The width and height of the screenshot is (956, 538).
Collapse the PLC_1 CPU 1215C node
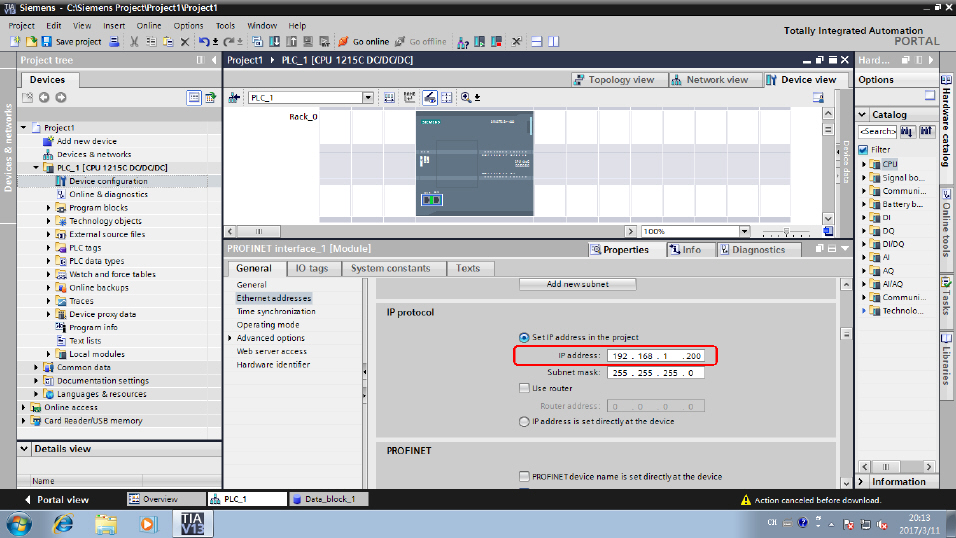point(36,168)
